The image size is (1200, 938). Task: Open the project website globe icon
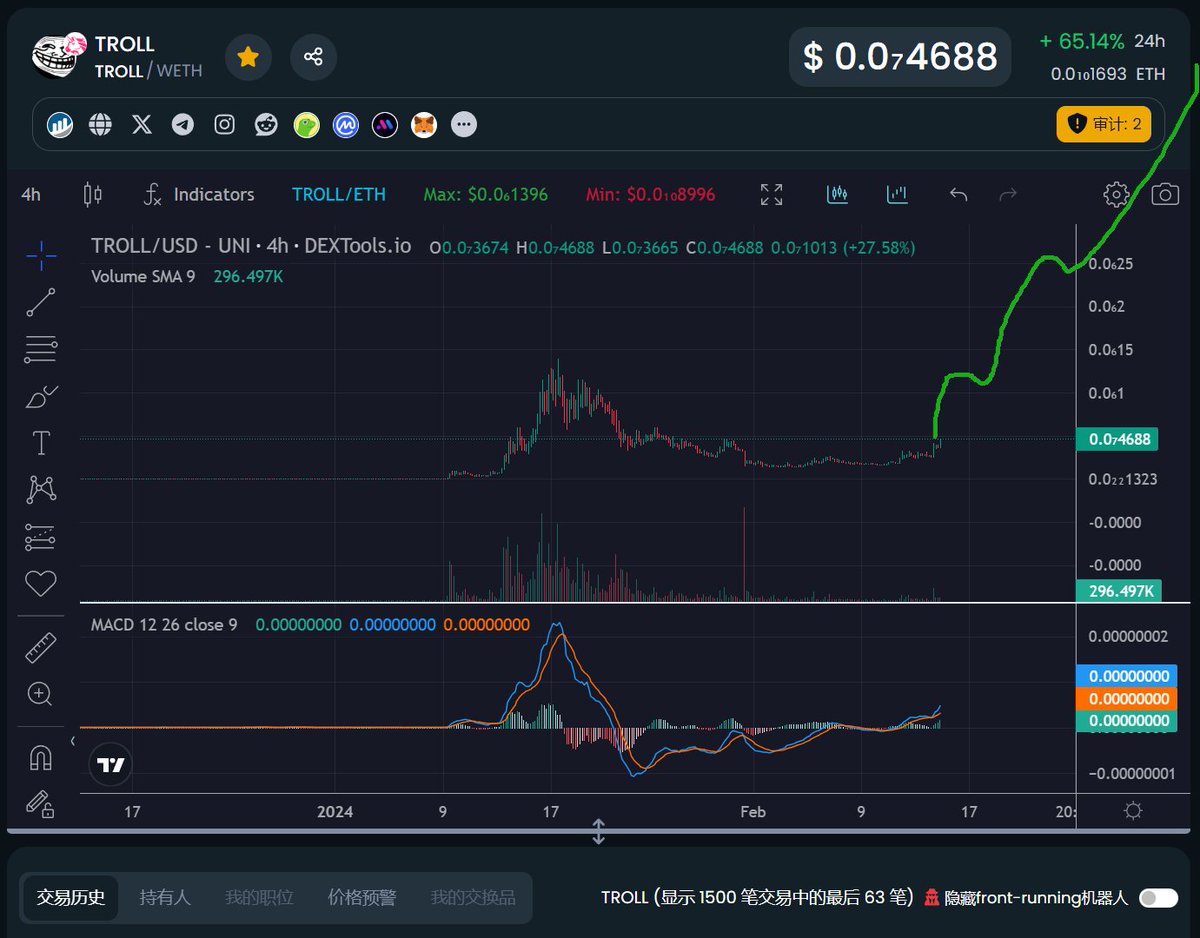coord(100,125)
